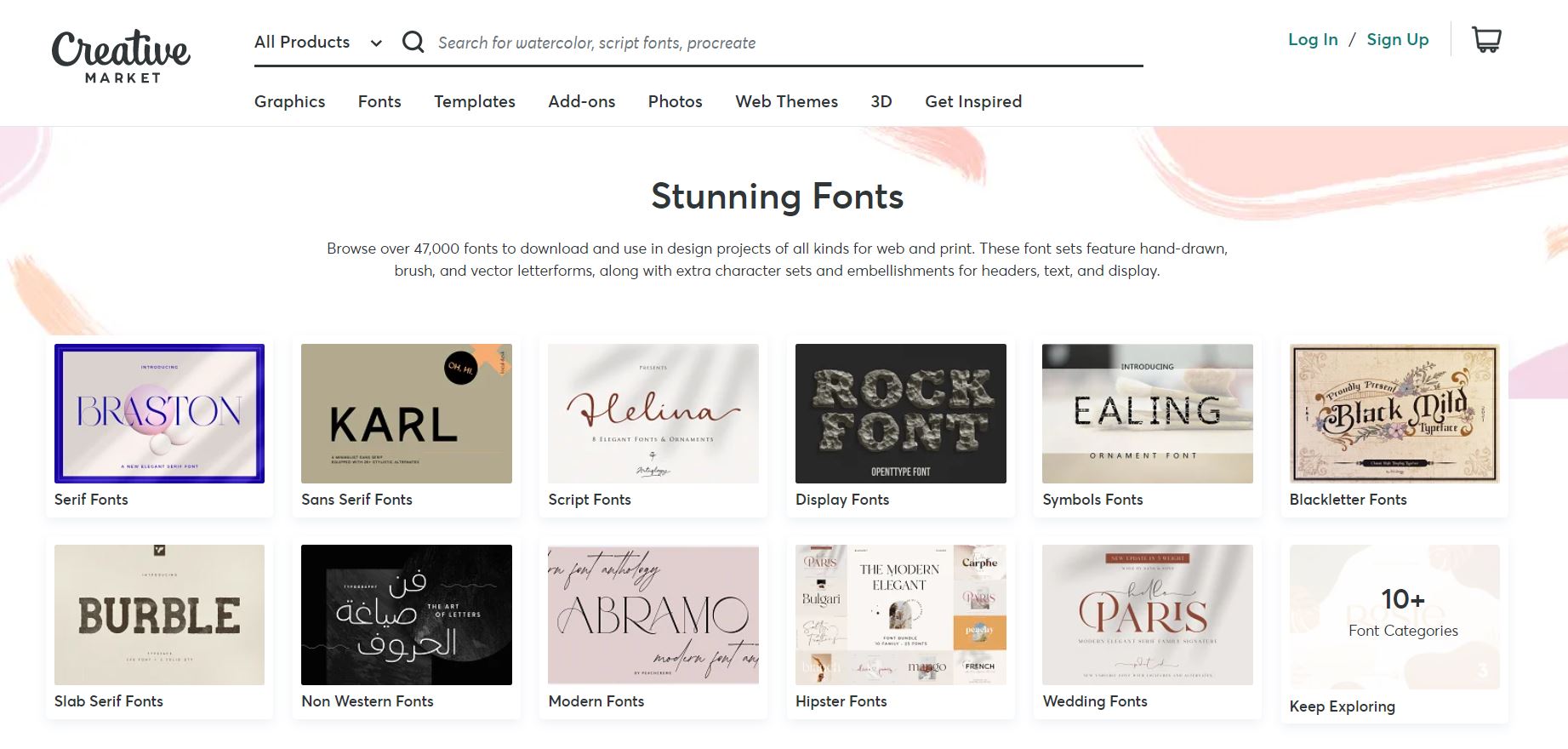
Task: Open the Paris Wedding Fonts thumbnail
Action: pos(1148,615)
